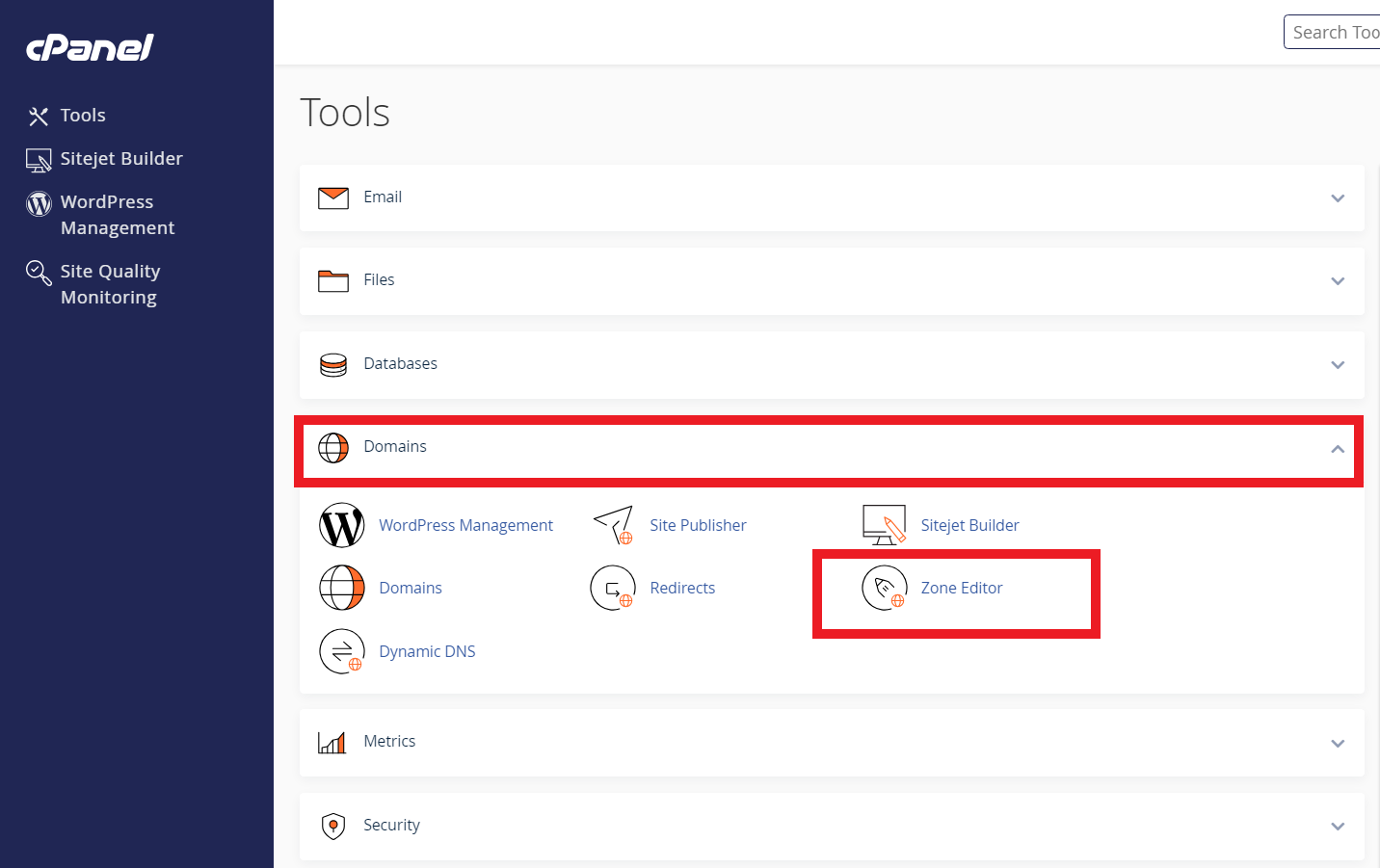Open the Redirects link
1380x868 pixels.
click(x=682, y=588)
